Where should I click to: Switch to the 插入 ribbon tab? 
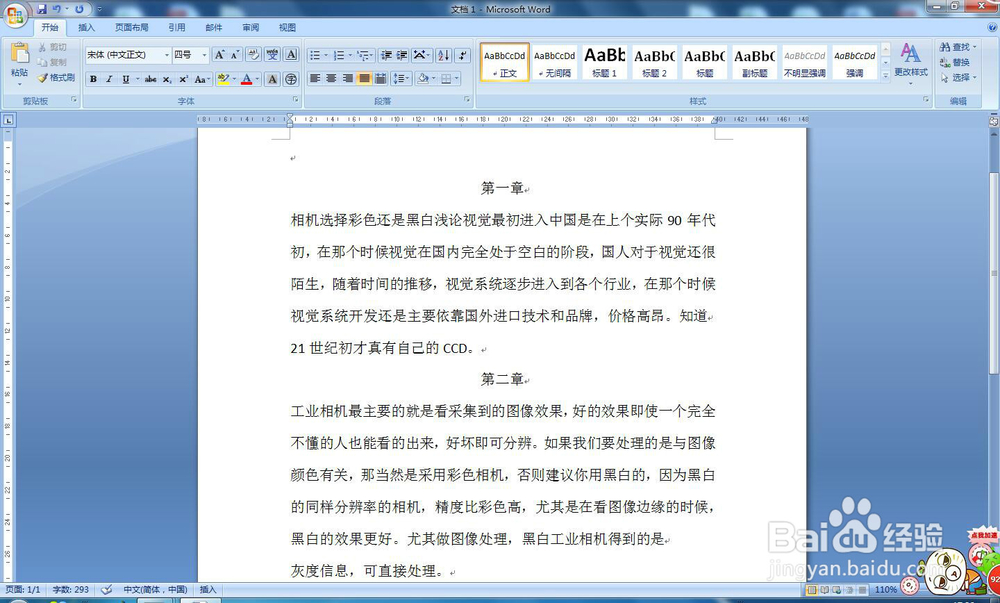[x=84, y=27]
